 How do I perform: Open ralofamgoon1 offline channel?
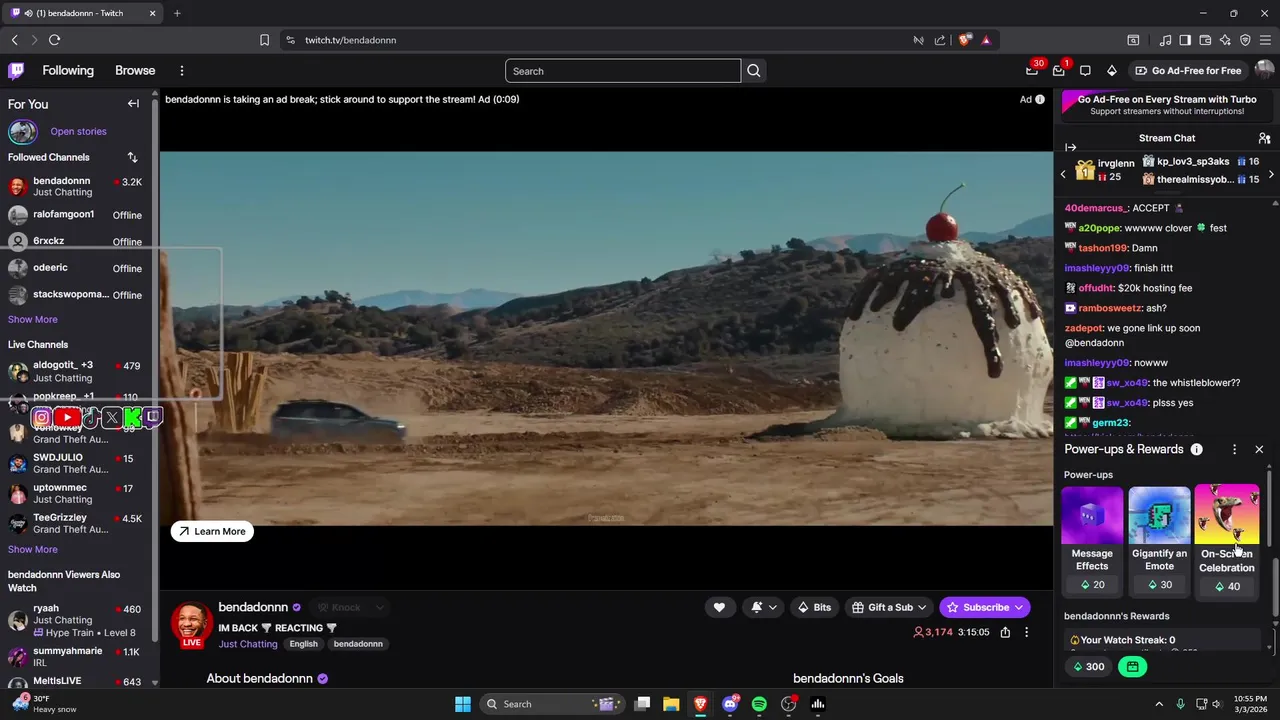pos(77,214)
